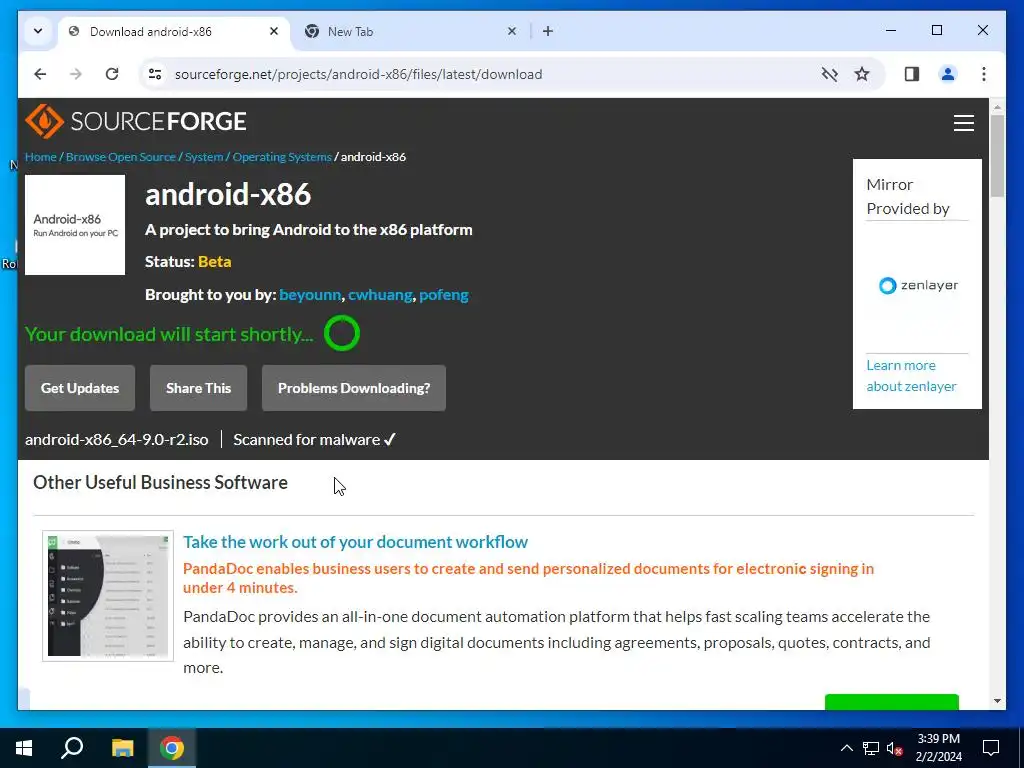Click the Android-x86 project thumbnail
The height and width of the screenshot is (768, 1024).
click(75, 225)
